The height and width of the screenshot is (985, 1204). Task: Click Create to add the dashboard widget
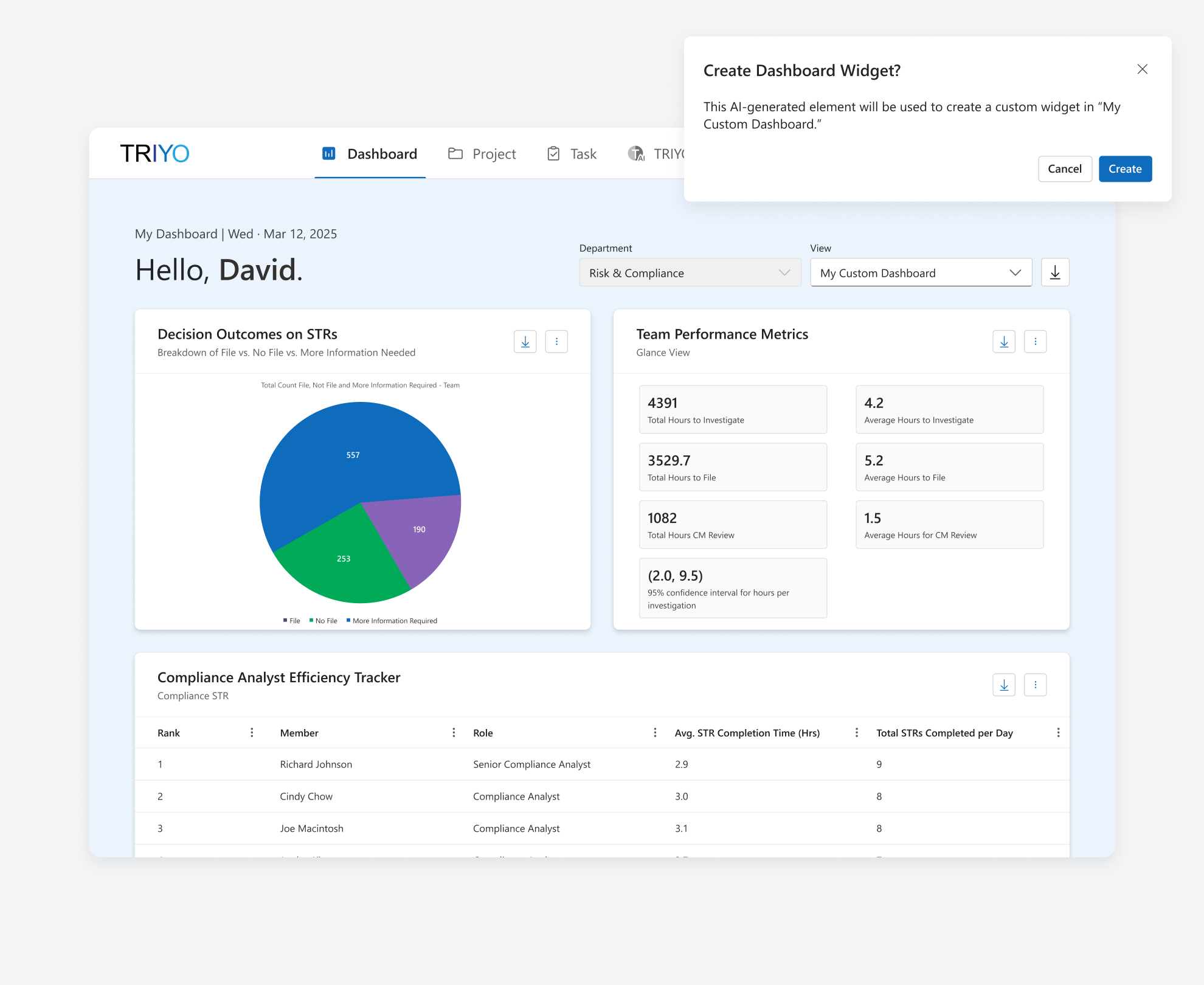coord(1125,169)
